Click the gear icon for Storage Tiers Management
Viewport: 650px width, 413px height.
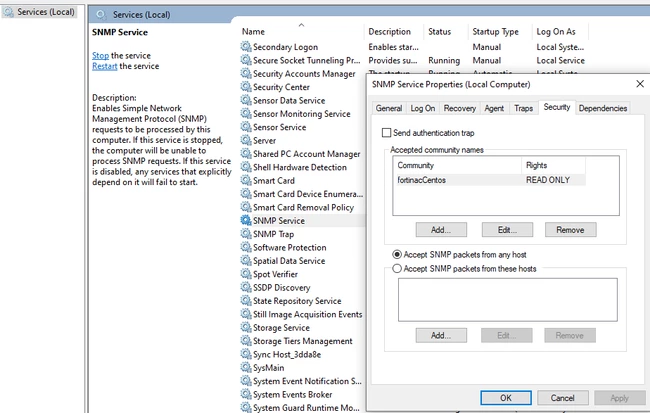tap(246, 341)
